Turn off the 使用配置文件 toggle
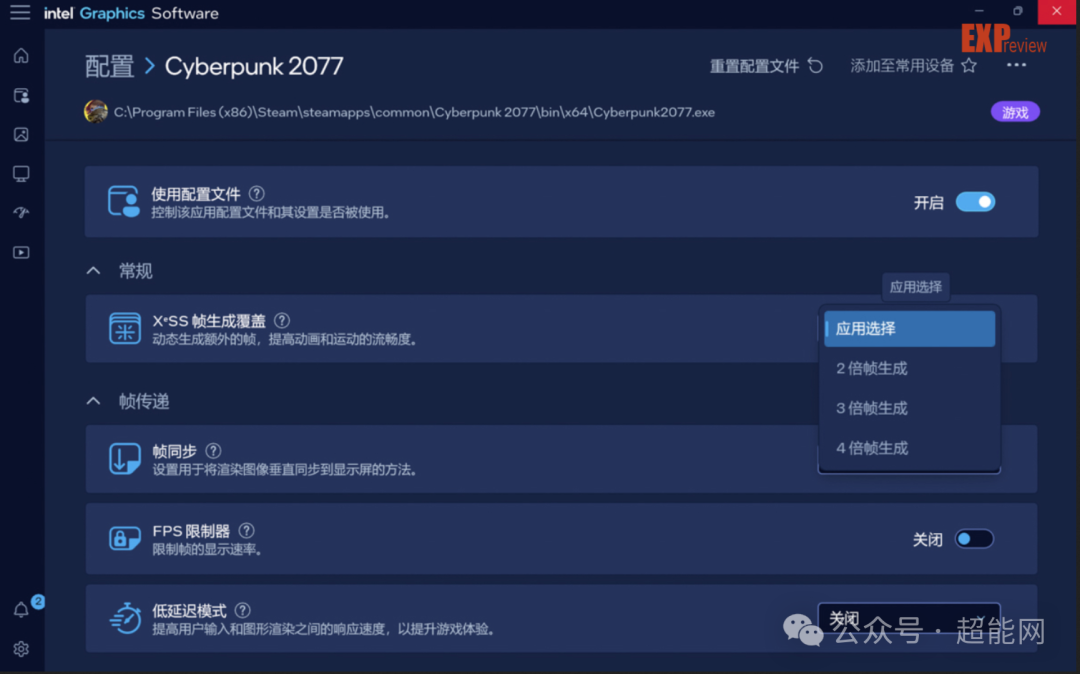Image resolution: width=1080 pixels, height=674 pixels. (x=975, y=202)
